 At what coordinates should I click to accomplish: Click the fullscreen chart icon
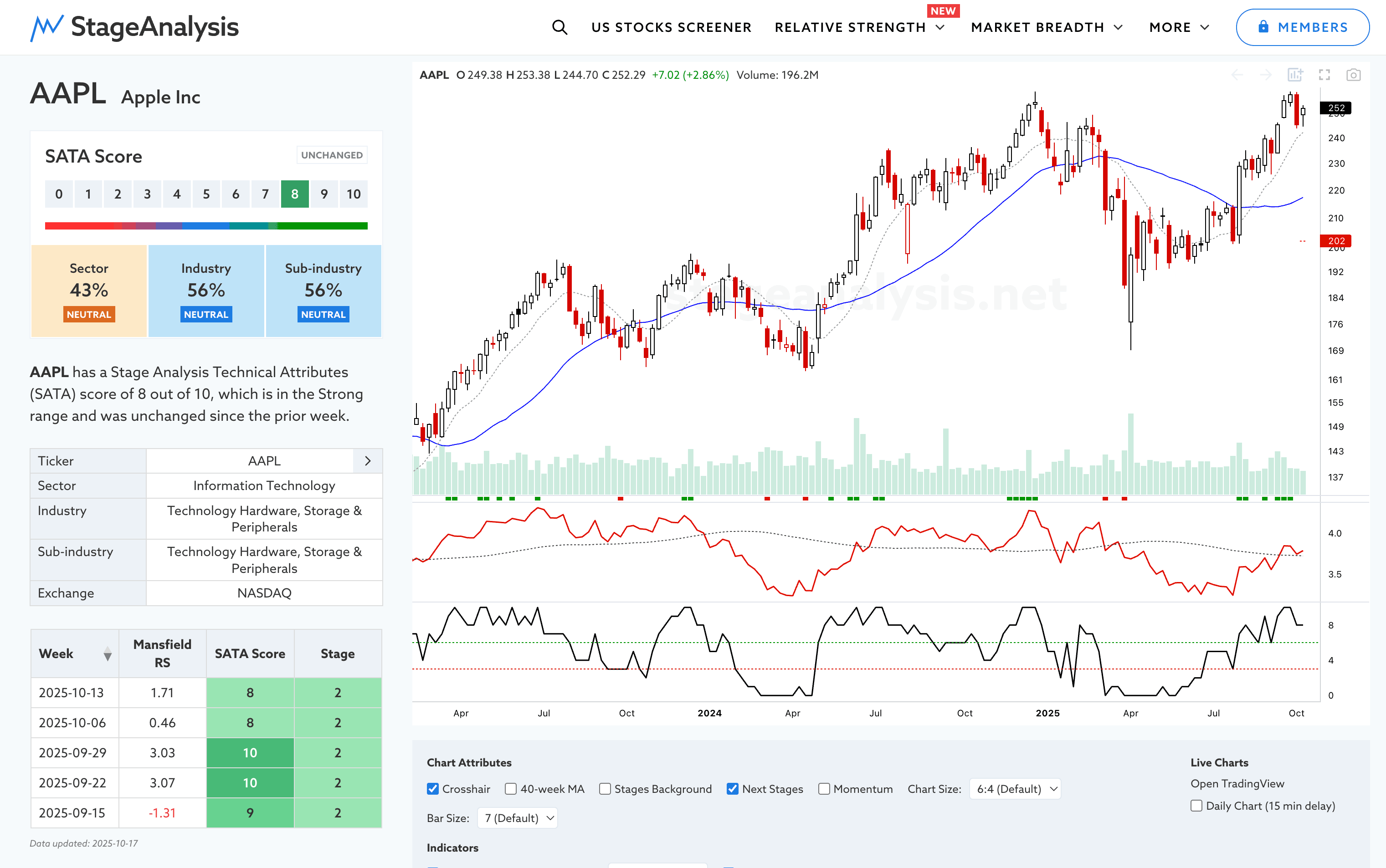(x=1324, y=75)
